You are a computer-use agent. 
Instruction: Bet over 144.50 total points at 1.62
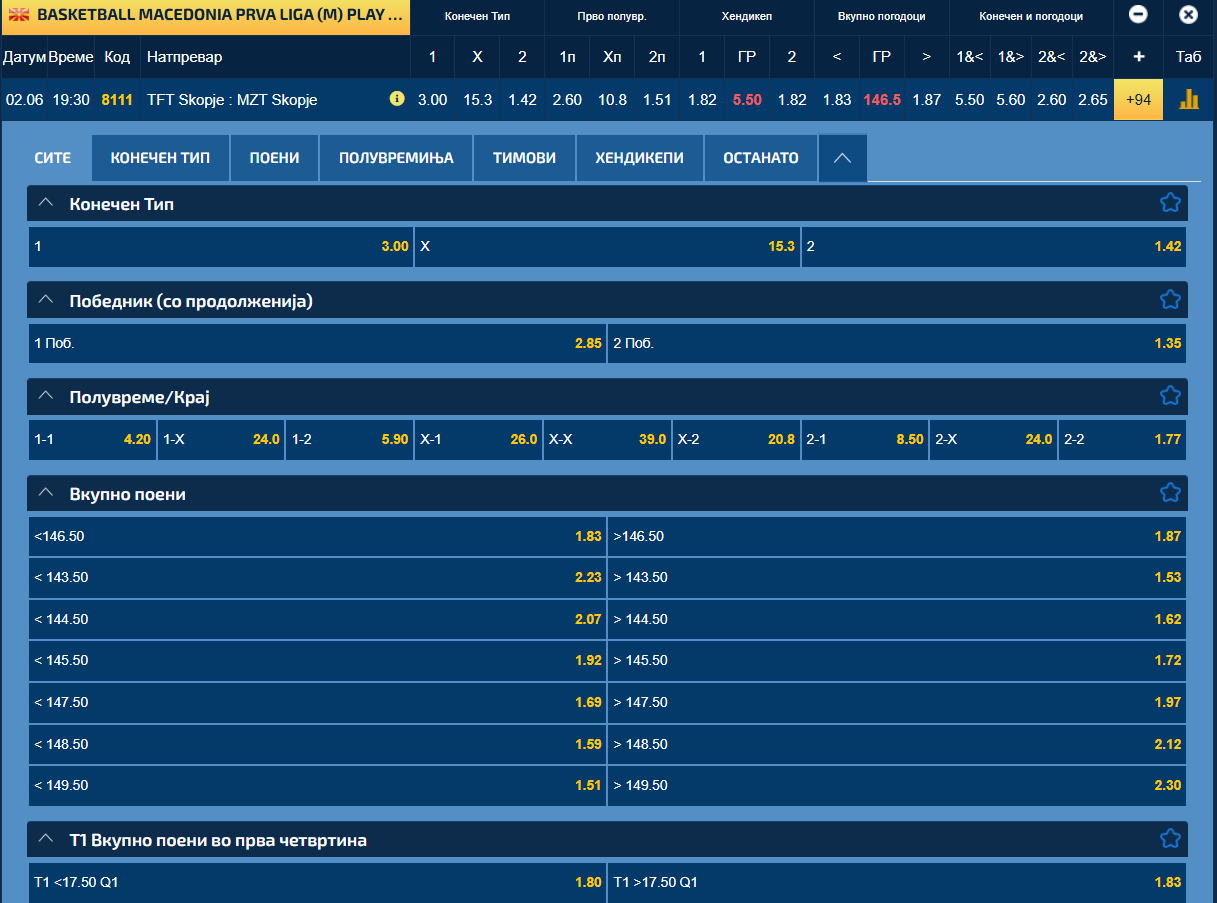[x=897, y=619]
